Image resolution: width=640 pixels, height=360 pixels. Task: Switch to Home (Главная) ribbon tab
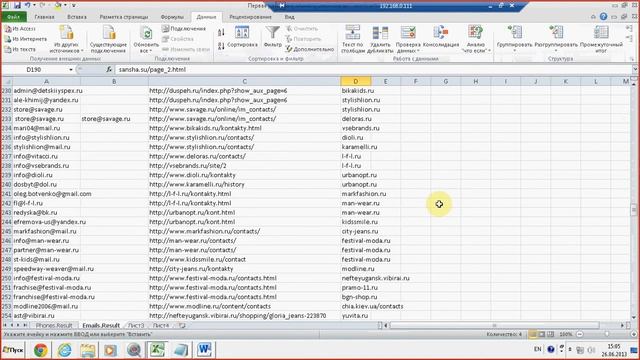tap(44, 17)
